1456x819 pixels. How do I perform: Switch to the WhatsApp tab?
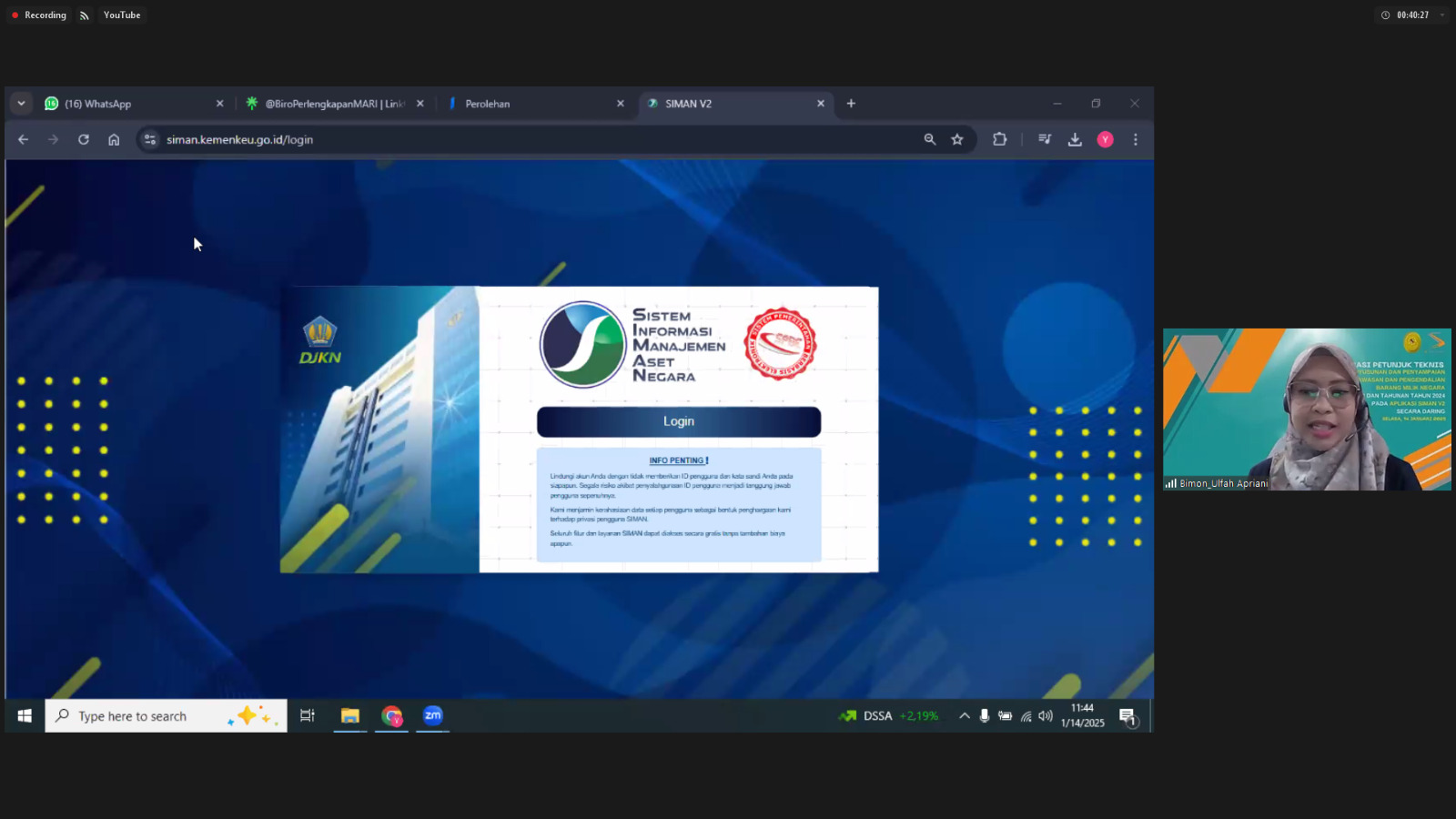pyautogui.click(x=127, y=104)
